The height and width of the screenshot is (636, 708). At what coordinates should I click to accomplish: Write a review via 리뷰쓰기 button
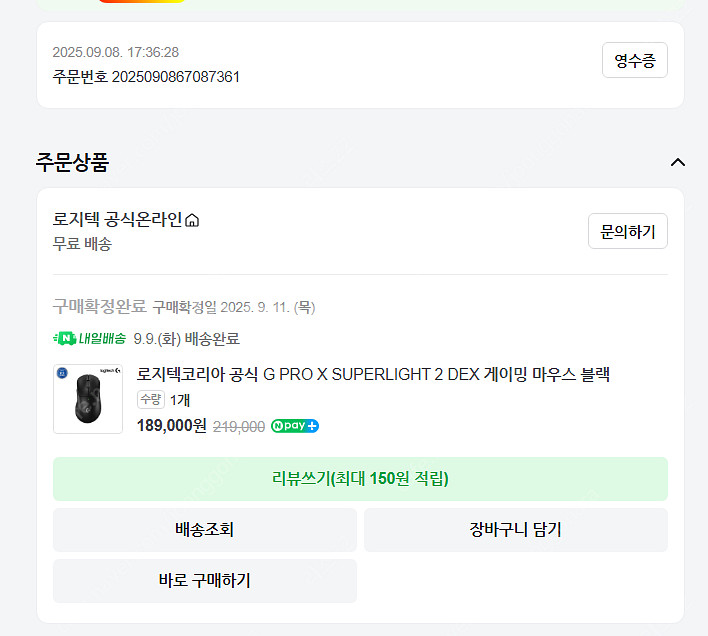tap(360, 479)
